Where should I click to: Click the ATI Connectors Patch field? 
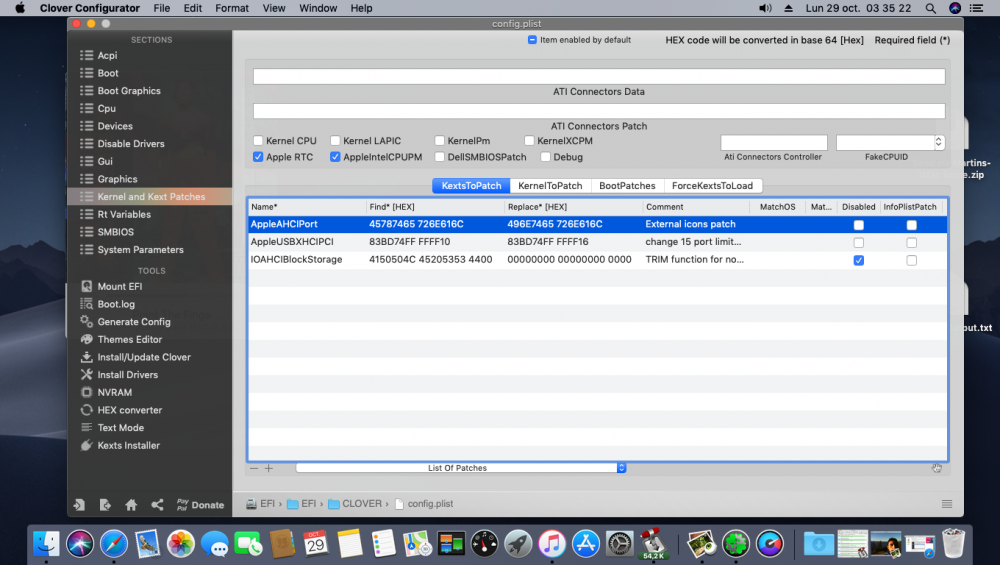[599, 111]
